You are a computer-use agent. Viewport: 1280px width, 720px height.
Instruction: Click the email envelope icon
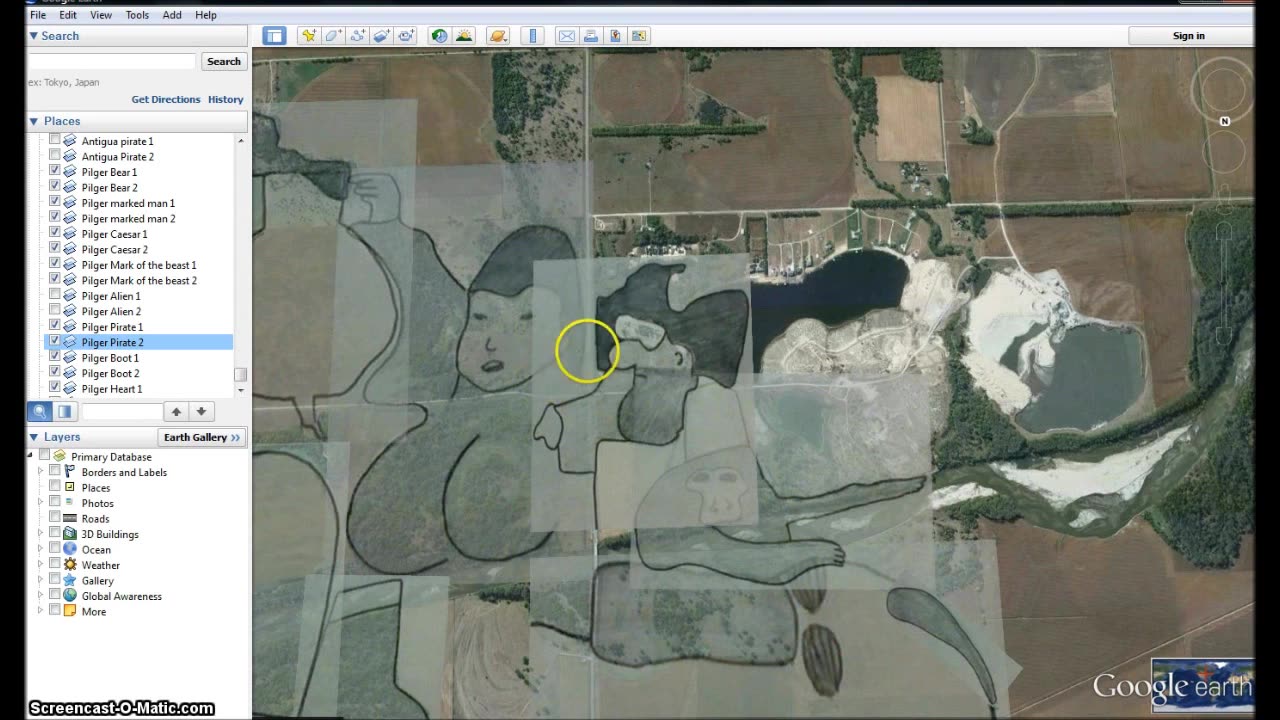[567, 36]
